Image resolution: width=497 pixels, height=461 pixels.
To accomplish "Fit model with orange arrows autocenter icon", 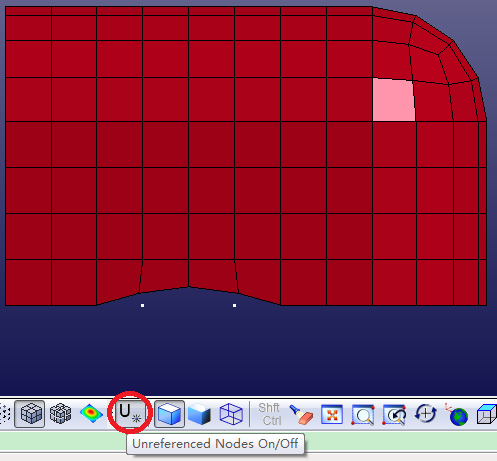I will [332, 414].
